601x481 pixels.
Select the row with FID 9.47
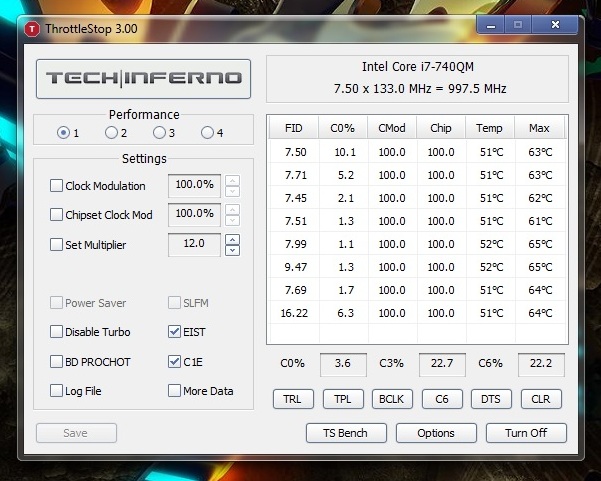click(417, 267)
